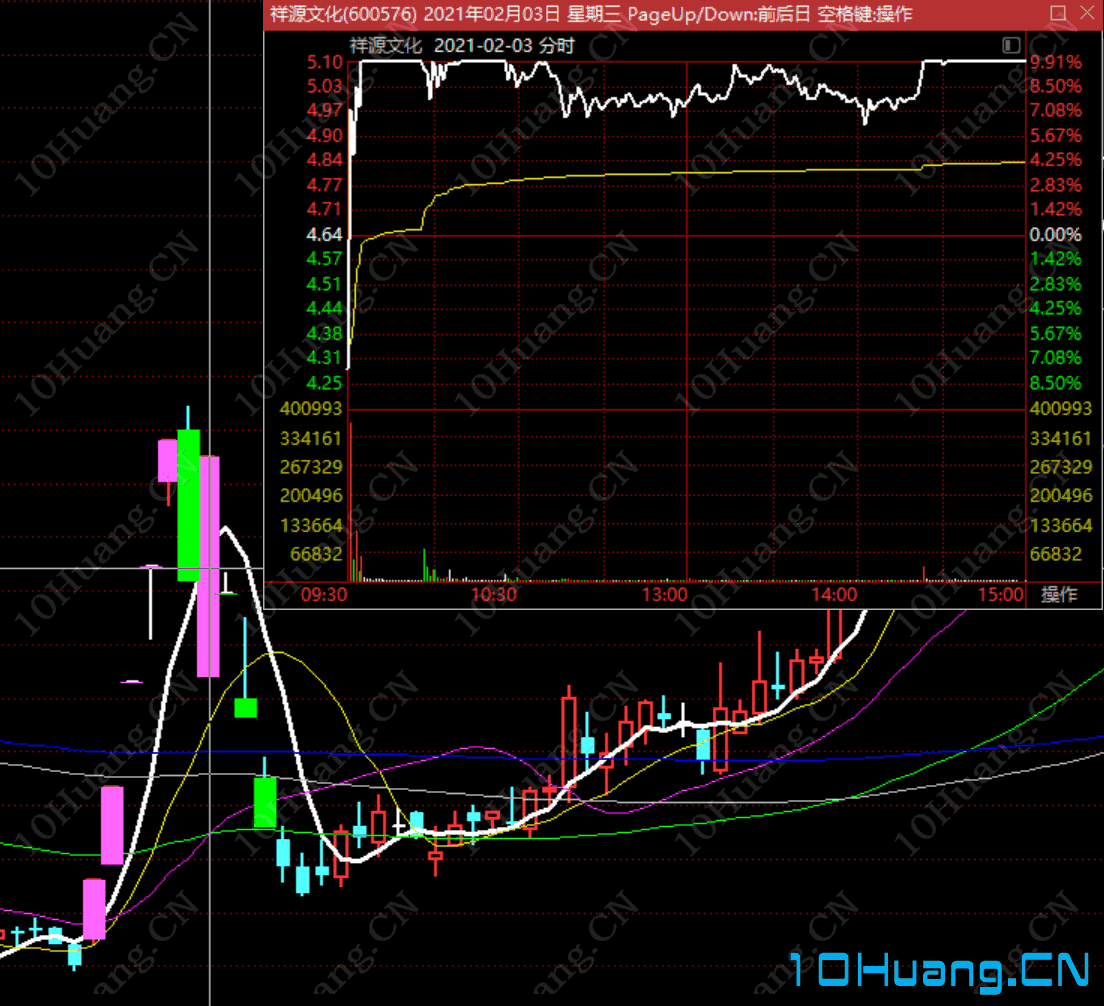Viewport: 1104px width, 1006px height.
Task: Select the 4.90 price label
Action: [x=325, y=136]
